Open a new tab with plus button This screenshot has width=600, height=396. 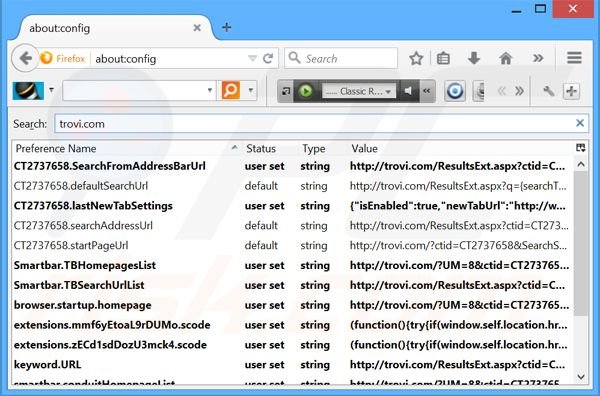(227, 27)
